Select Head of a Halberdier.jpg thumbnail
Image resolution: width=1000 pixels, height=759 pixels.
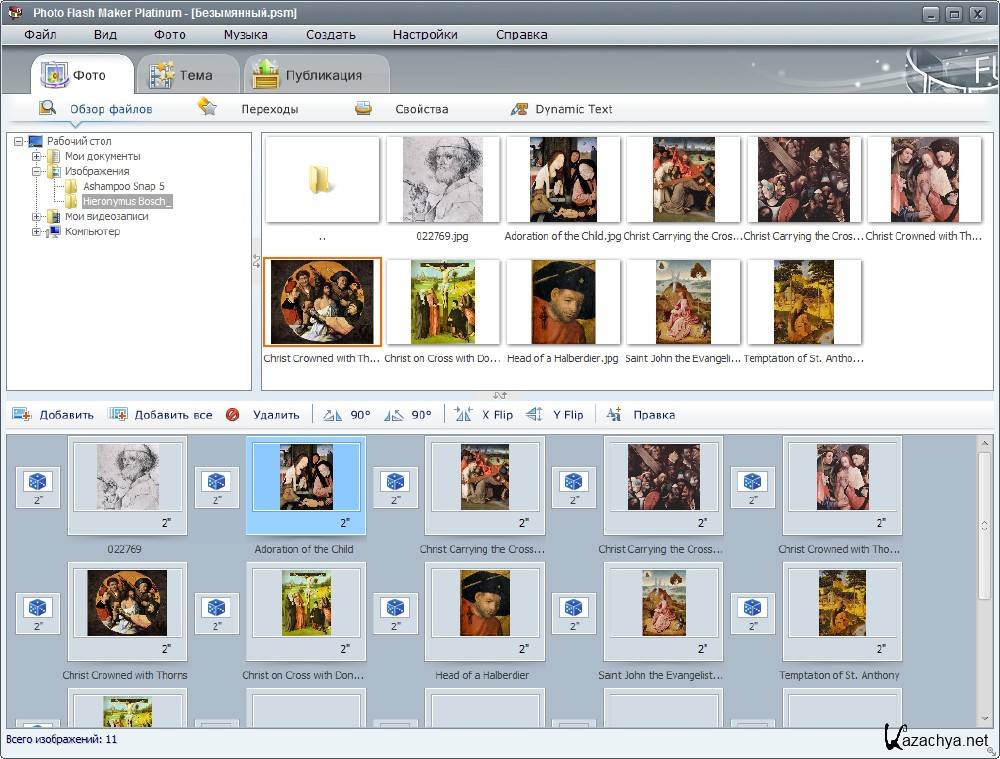pyautogui.click(x=563, y=303)
